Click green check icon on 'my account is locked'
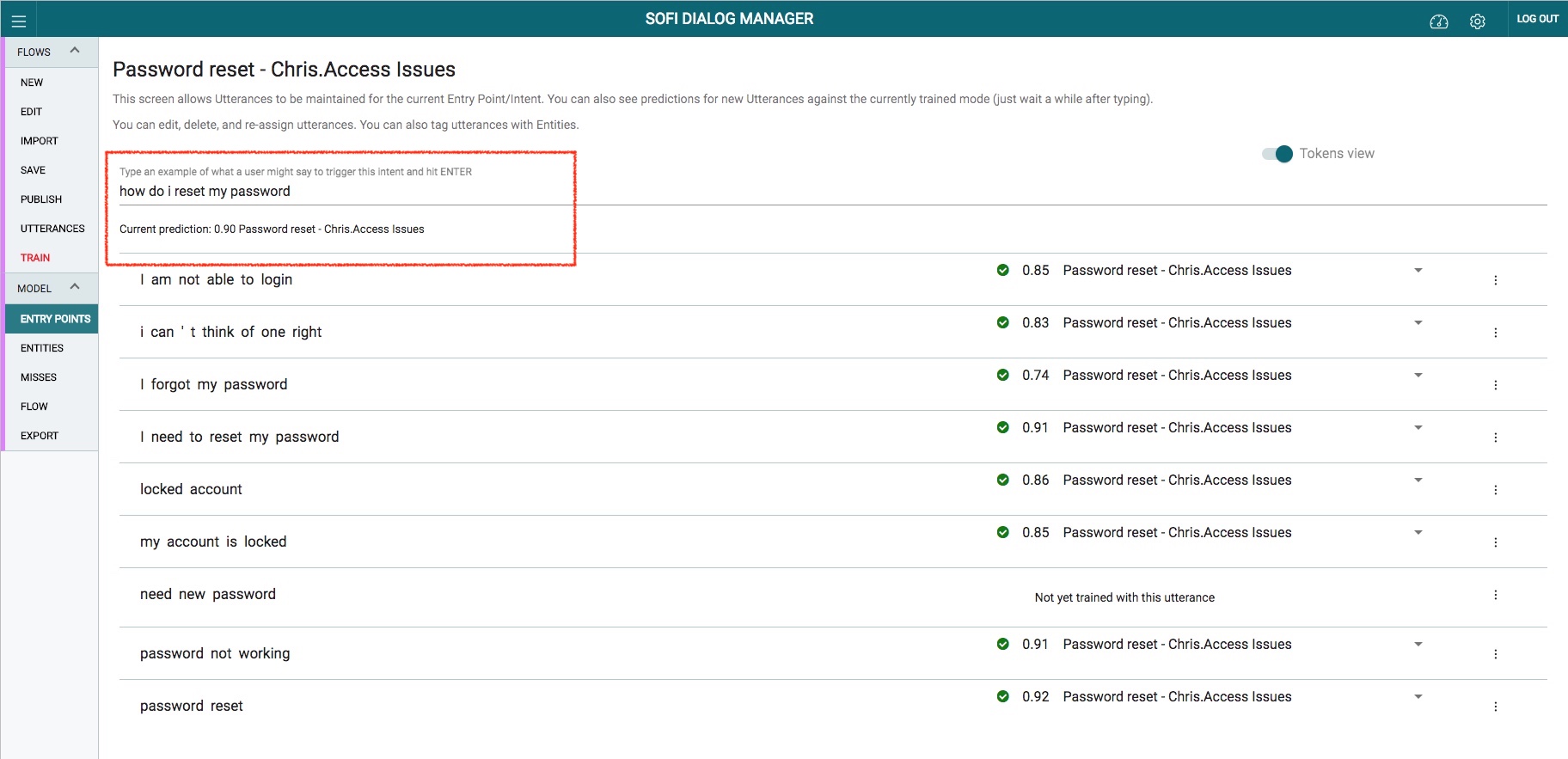Viewport: 1568px width, 759px height. pos(1002,532)
